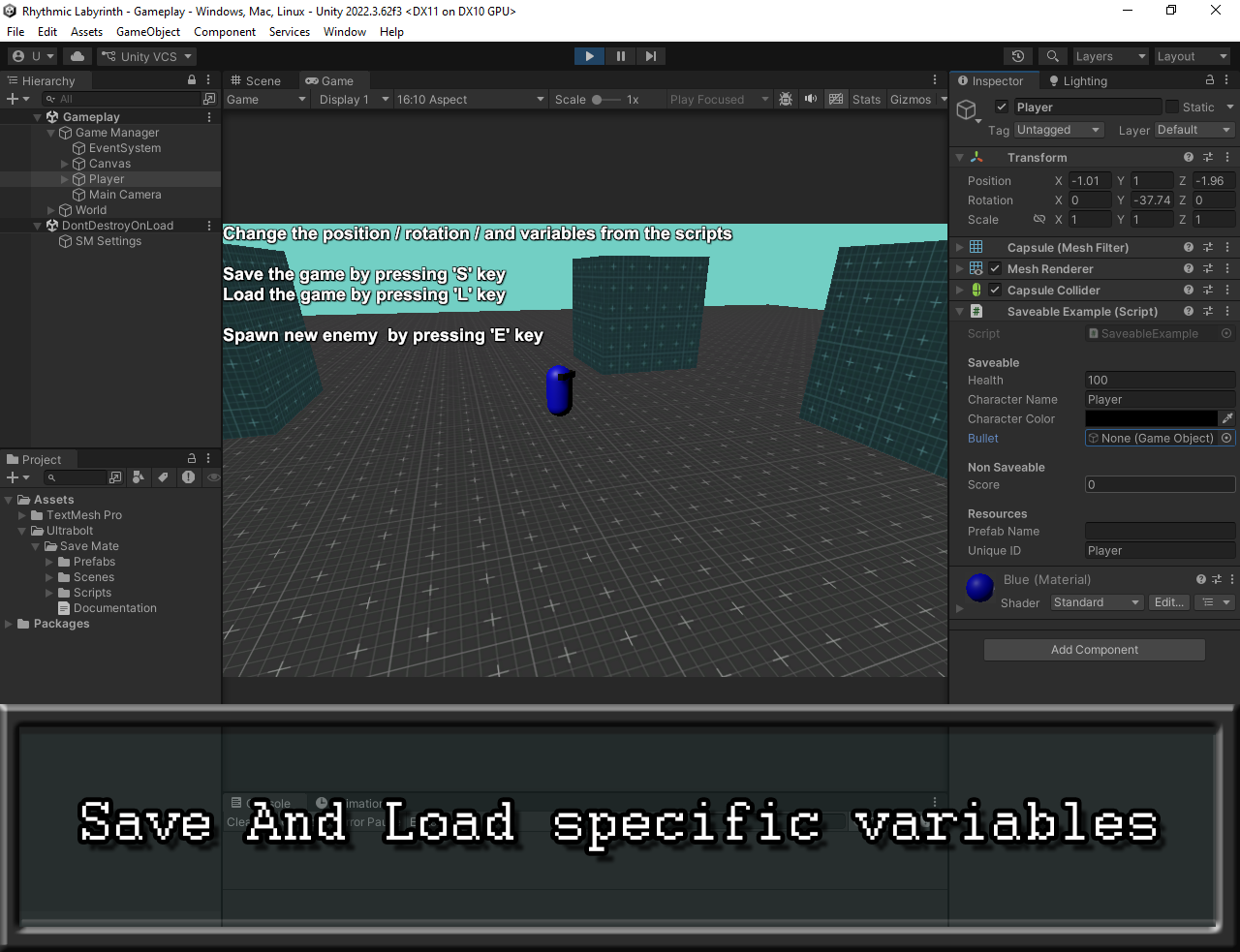
Task: Open the Layer Default dropdown
Action: point(1194,130)
